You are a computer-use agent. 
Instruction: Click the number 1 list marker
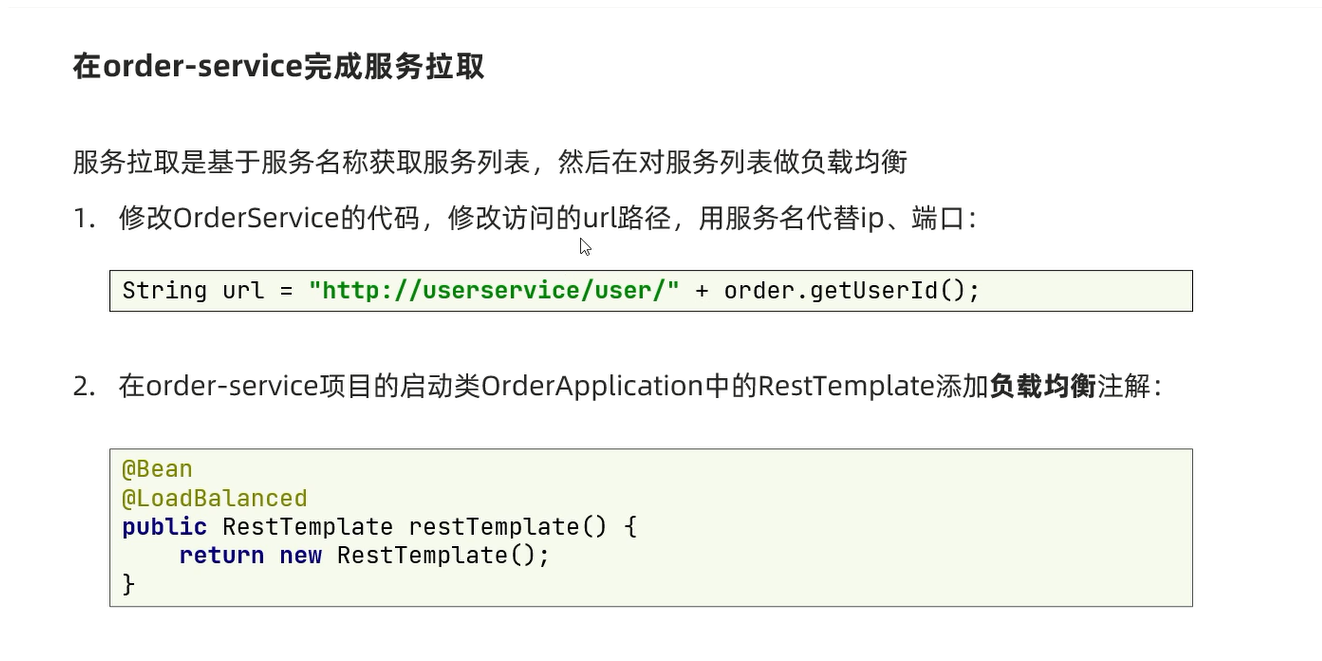pos(84,219)
